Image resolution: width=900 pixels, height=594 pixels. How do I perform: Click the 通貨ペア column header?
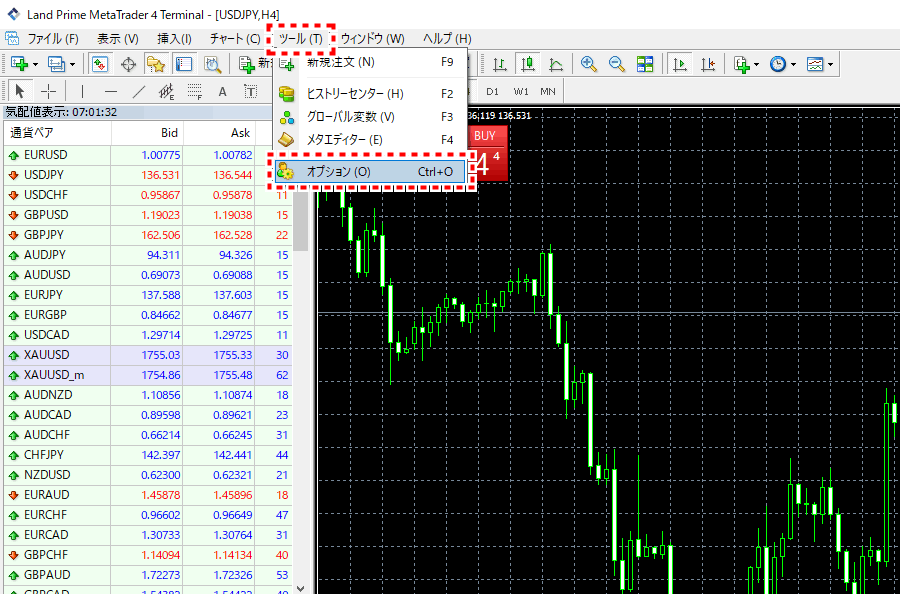57,133
